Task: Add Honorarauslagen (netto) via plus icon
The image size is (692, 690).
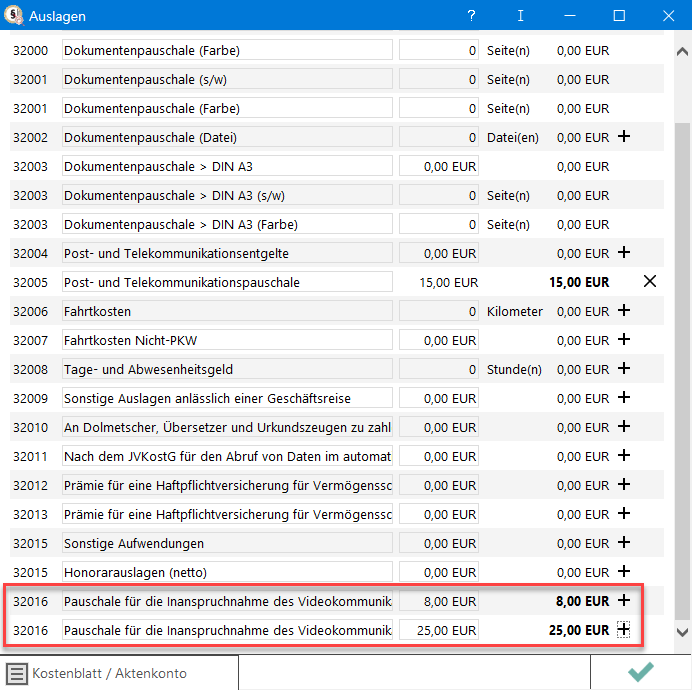Action: 624,571
